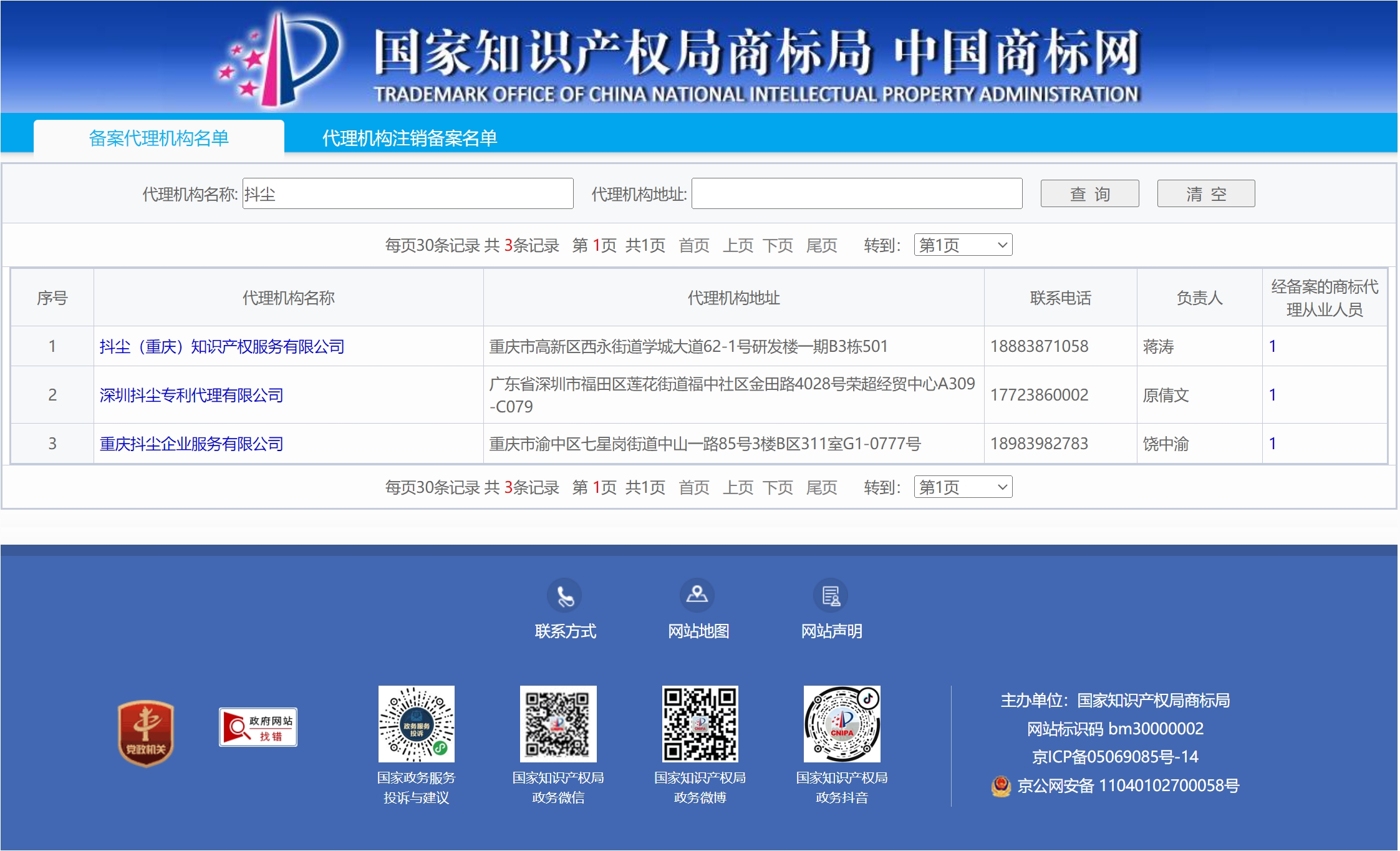Viewport: 1400px width, 851px height.
Task: Click 首页 in bottom pagination
Action: coord(694,488)
